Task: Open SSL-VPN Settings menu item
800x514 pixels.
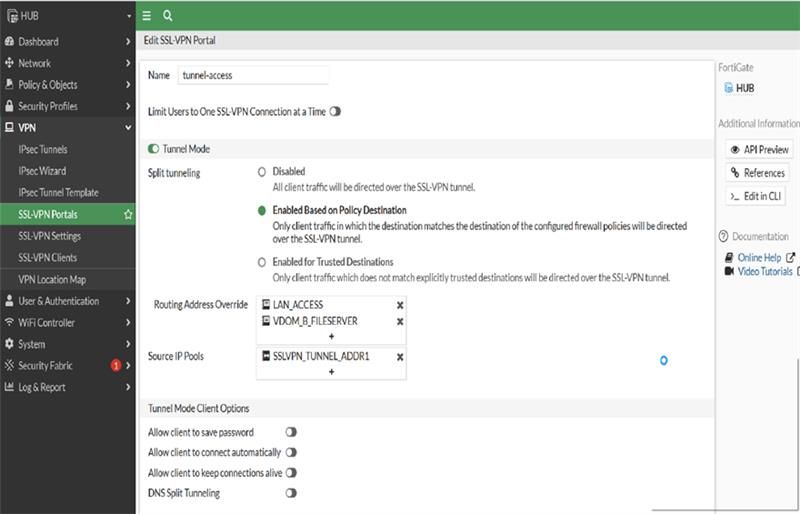Action: click(x=50, y=236)
